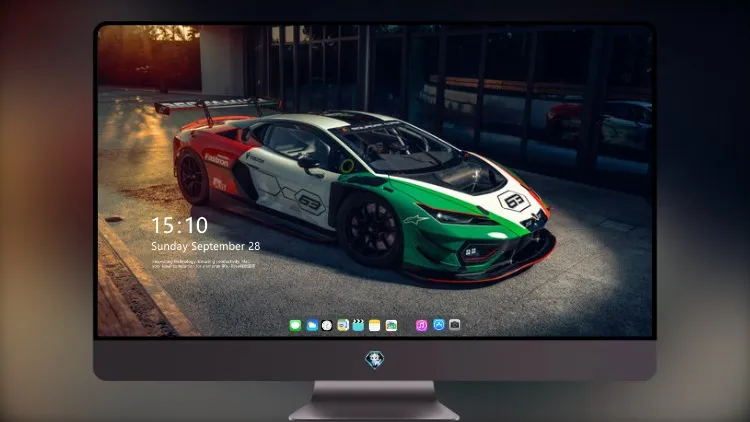The height and width of the screenshot is (422, 750).
Task: Click the logo badge on the monitor chin
Action: tap(375, 360)
